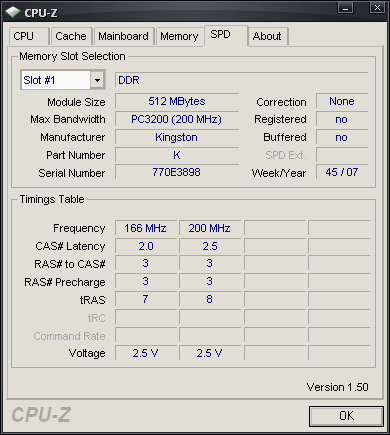Viewport: 390px width, 435px height.
Task: Click the SPD tab
Action: coord(226,35)
